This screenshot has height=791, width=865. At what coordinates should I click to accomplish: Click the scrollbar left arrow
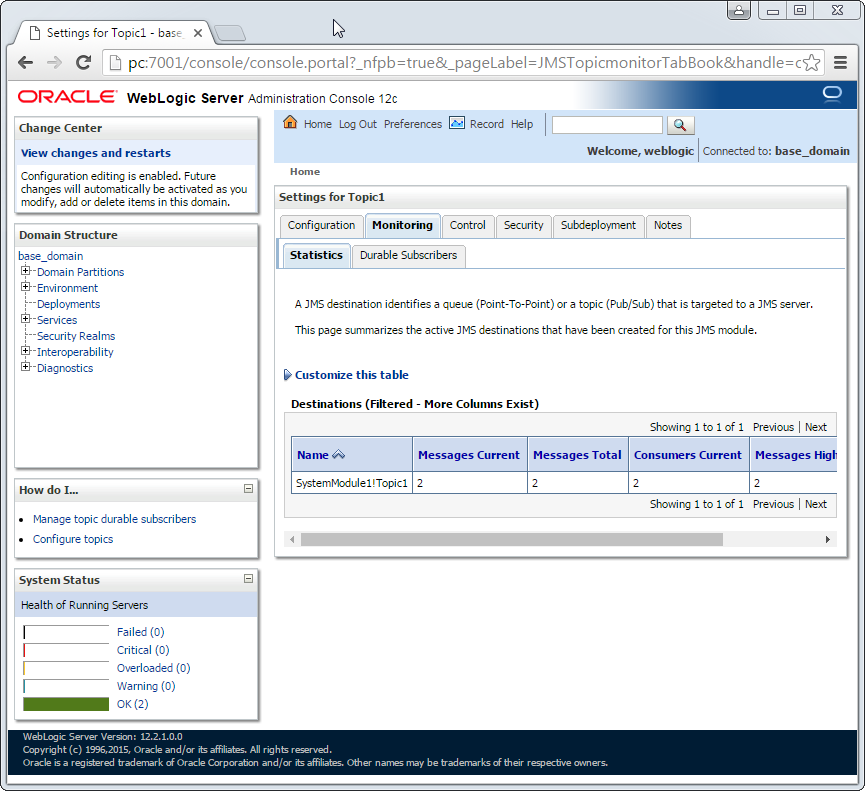coord(292,539)
